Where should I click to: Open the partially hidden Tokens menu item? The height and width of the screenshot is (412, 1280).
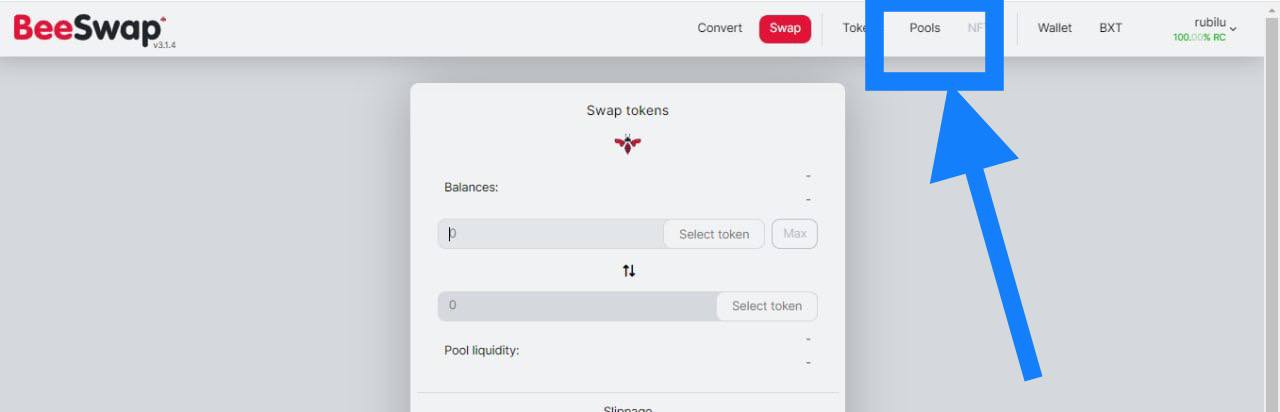(x=854, y=28)
